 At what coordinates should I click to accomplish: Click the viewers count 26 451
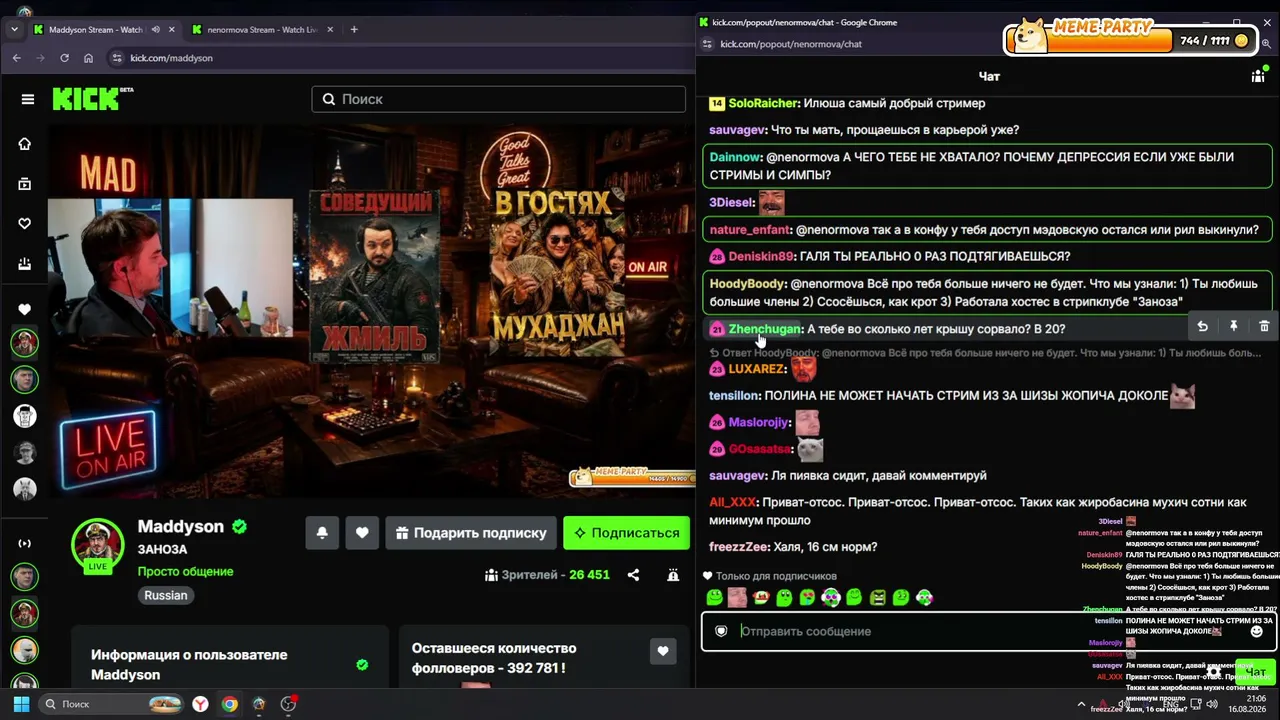pyautogui.click(x=589, y=575)
